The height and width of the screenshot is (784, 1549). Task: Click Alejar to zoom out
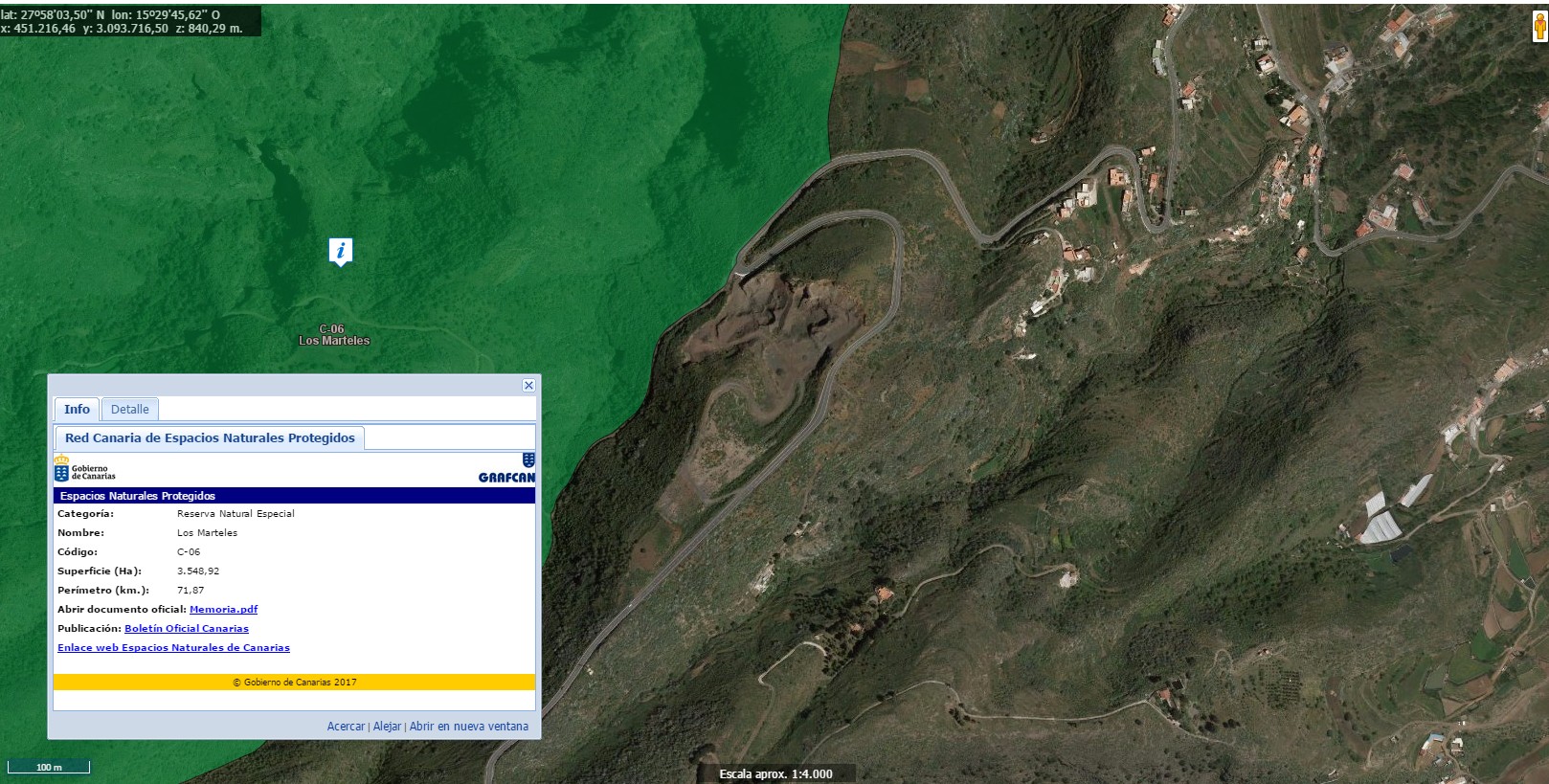(387, 727)
